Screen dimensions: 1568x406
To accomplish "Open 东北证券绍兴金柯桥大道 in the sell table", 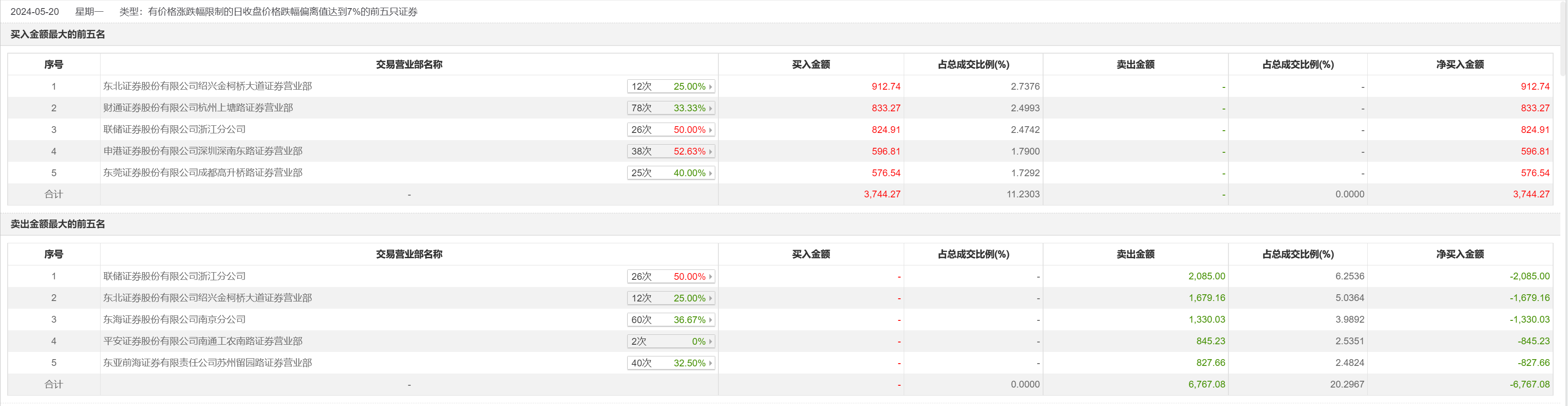I will 207,298.
